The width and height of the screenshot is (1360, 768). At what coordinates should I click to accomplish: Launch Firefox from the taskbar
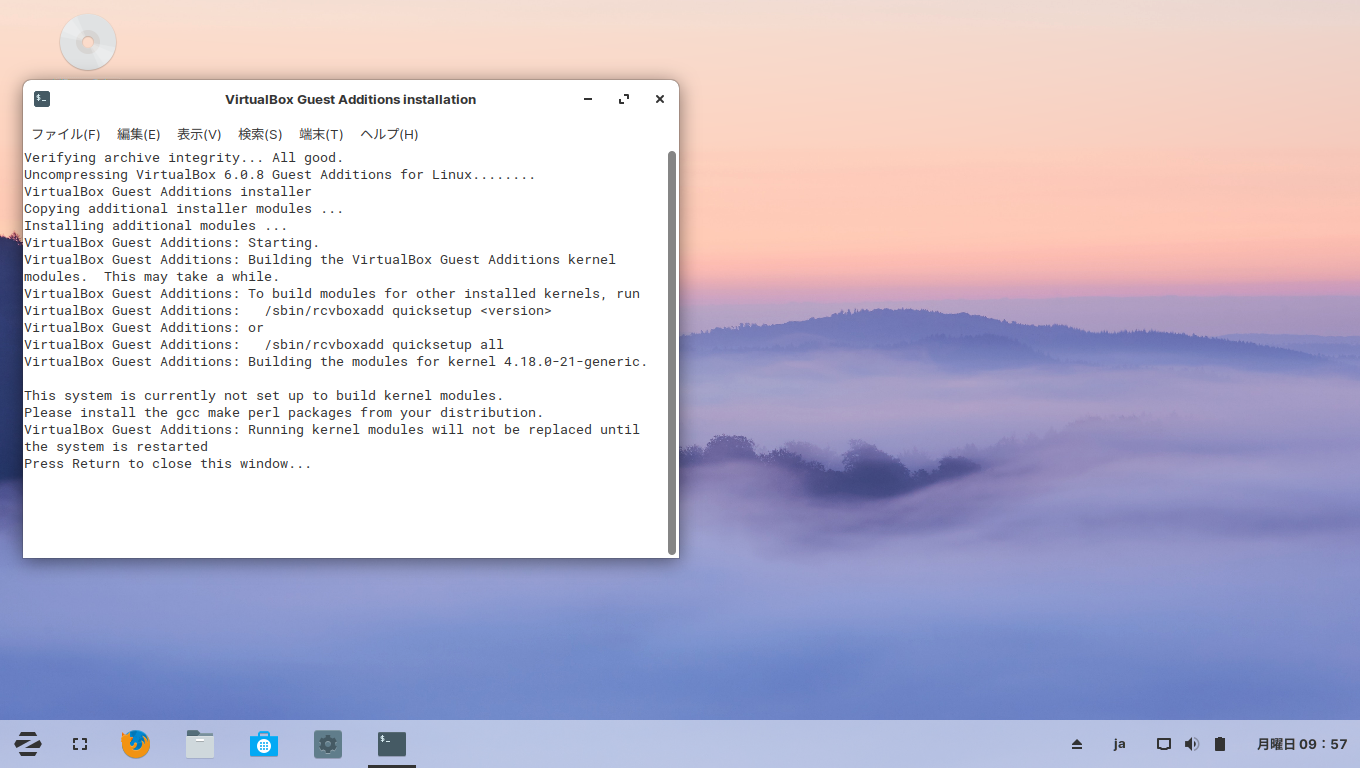[x=136, y=744]
